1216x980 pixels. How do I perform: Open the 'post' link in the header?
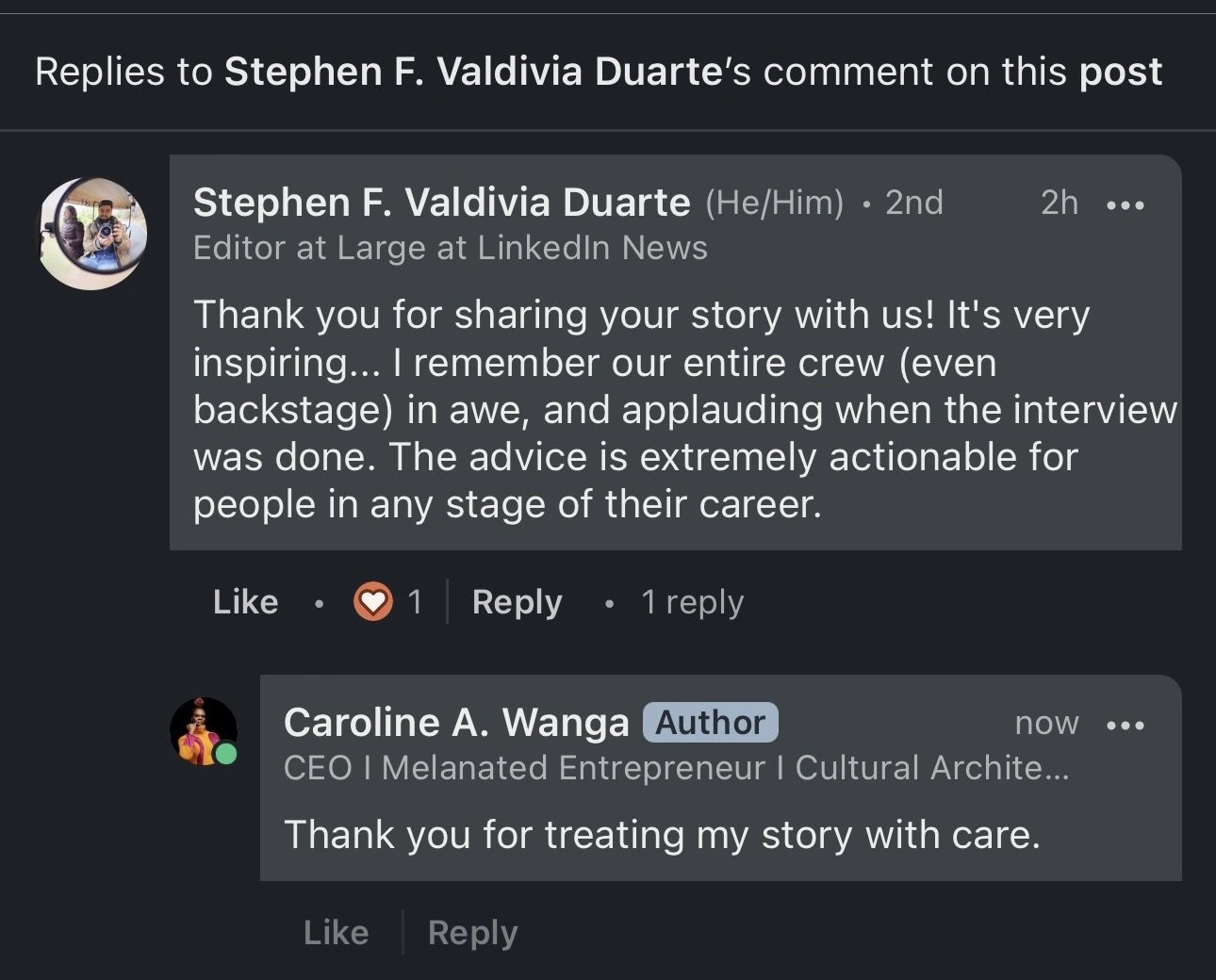point(1121,73)
